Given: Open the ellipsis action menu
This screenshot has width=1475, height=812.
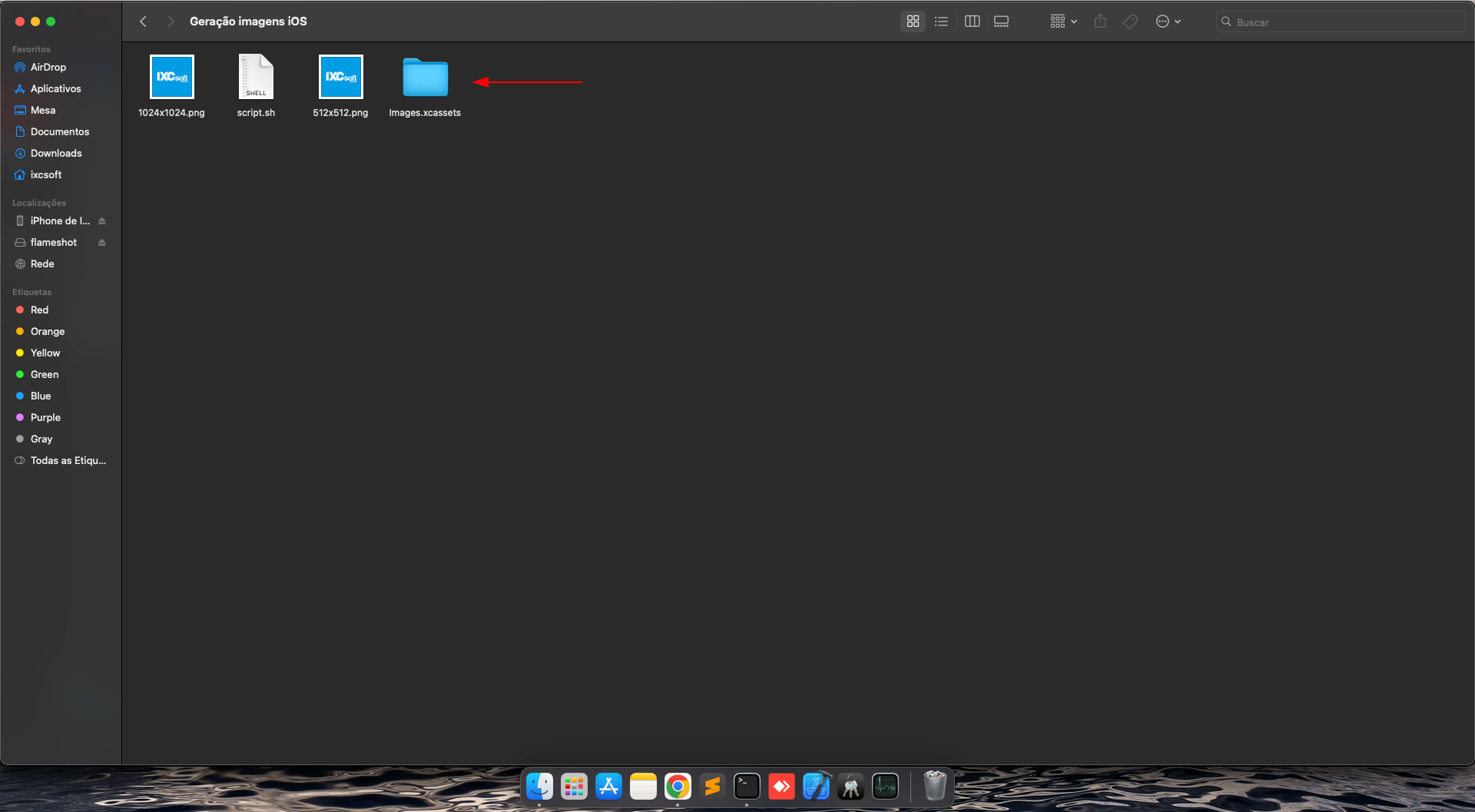Looking at the screenshot, I should point(1168,22).
